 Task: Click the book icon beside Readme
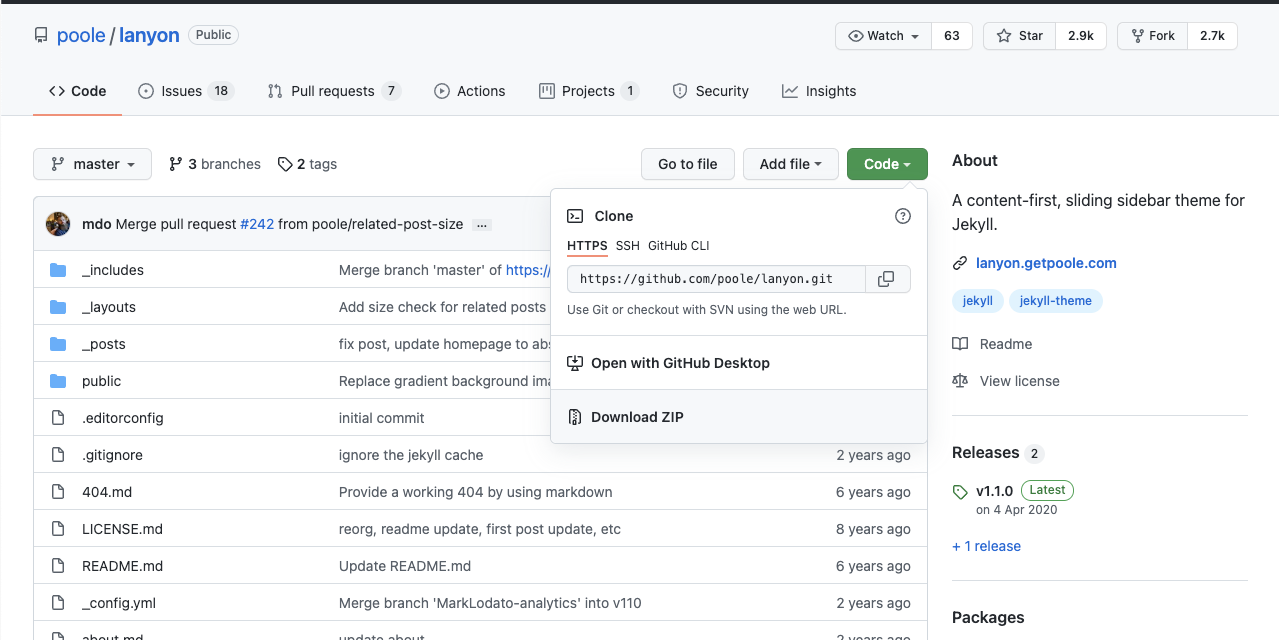coord(960,344)
